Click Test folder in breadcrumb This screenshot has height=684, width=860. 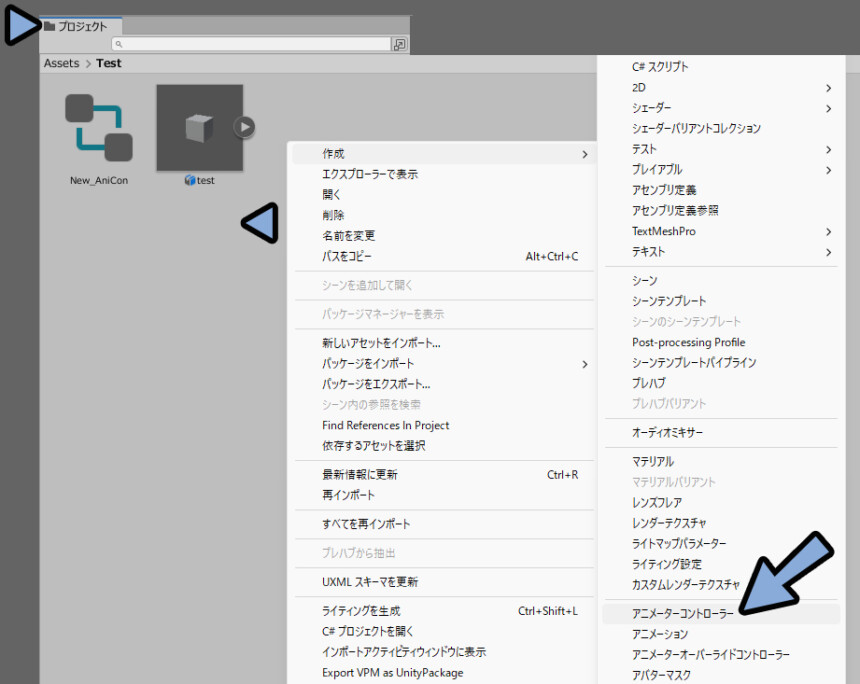click(x=109, y=63)
